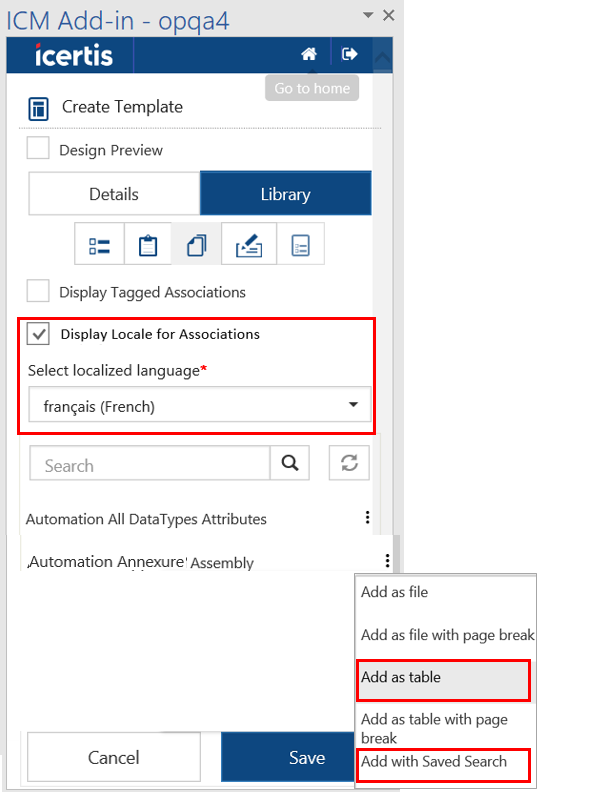Uncheck Display Locale for Associations
612x794 pixels.
(x=38, y=334)
